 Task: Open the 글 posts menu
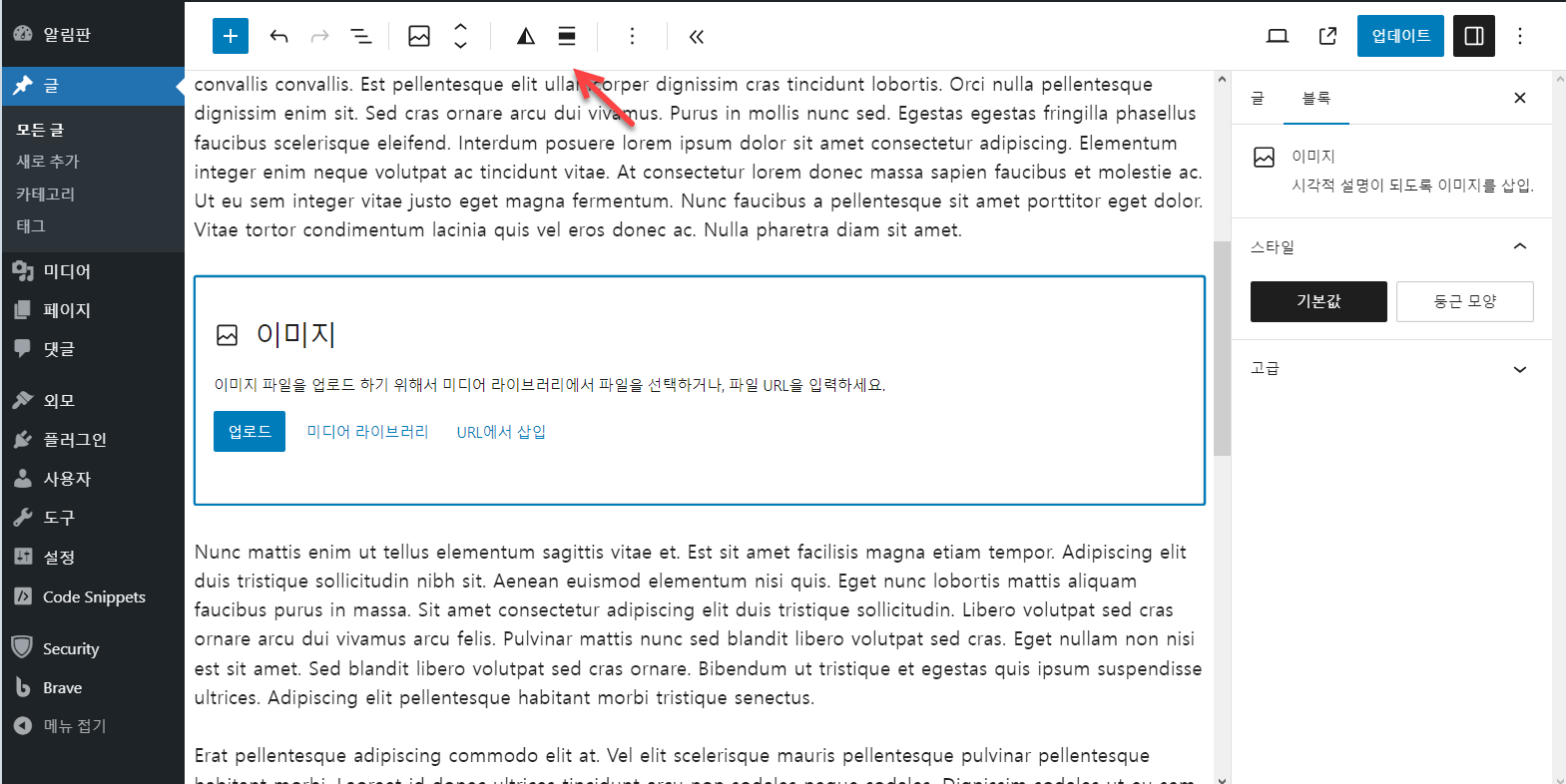(92, 86)
